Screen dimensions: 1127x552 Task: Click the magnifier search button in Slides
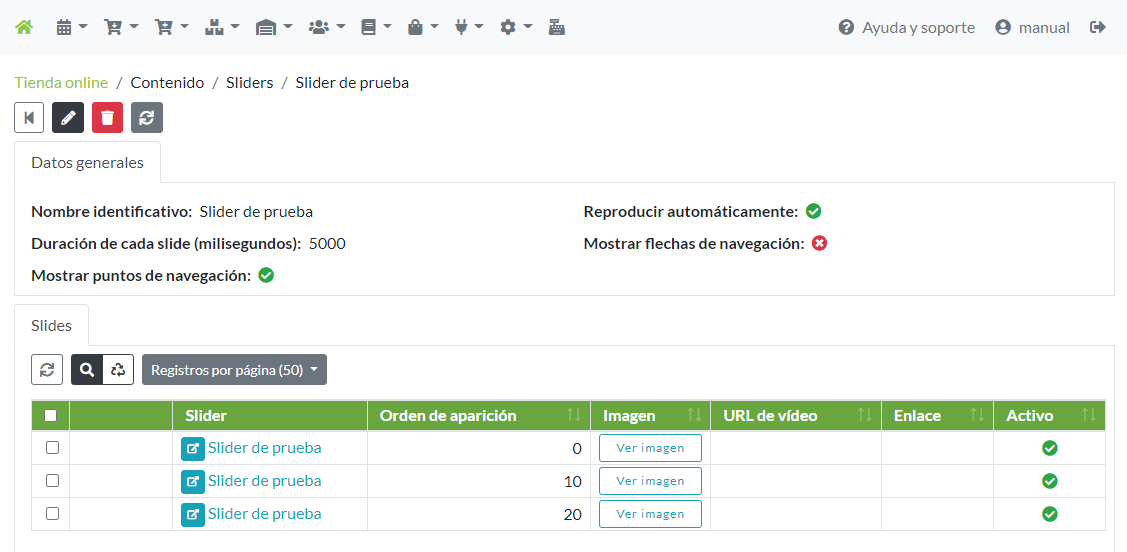pyautogui.click(x=87, y=370)
